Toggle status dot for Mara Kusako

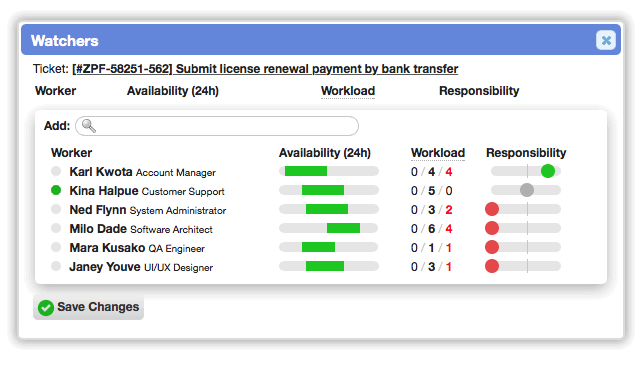click(56, 247)
